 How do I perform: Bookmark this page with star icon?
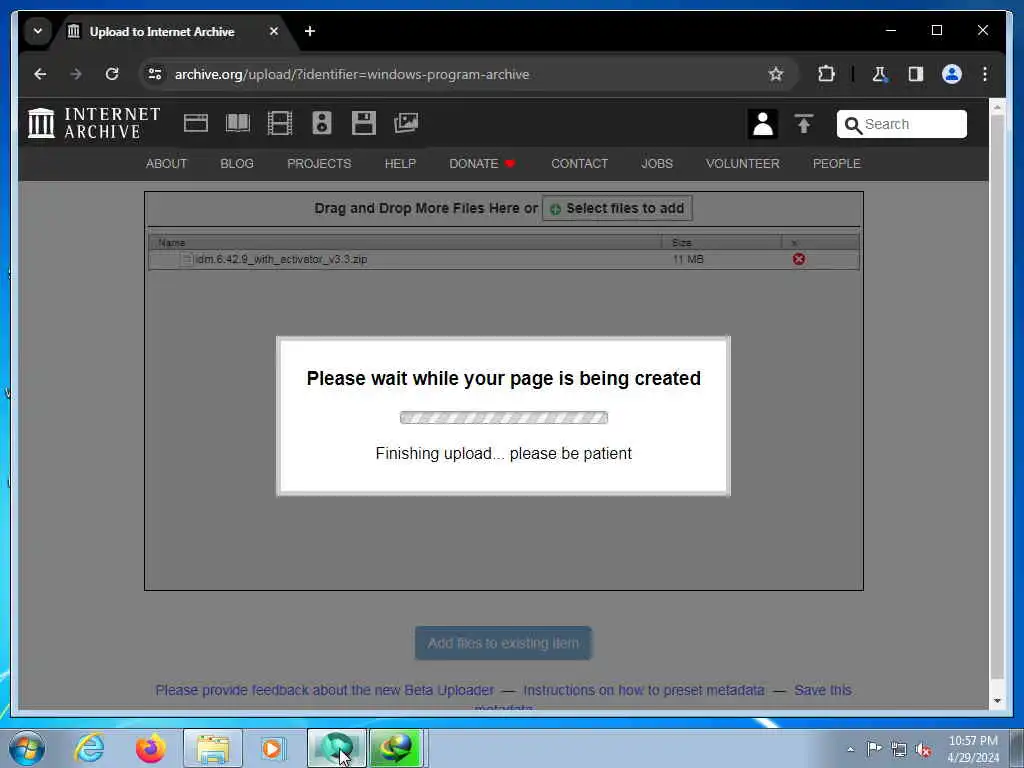coord(775,74)
